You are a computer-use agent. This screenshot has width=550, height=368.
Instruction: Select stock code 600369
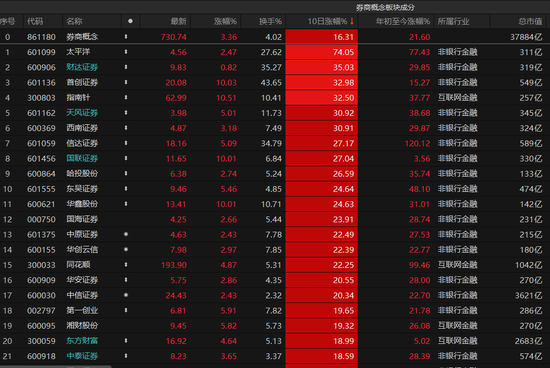[x=41, y=128]
